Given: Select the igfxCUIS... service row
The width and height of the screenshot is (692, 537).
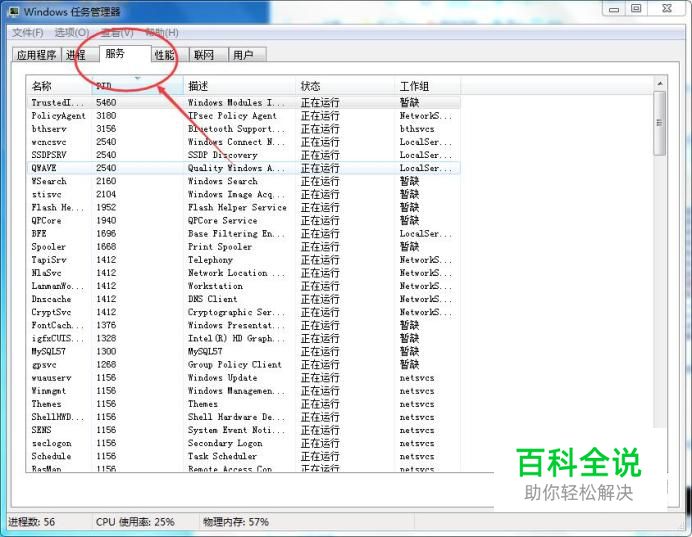Looking at the screenshot, I should click(243, 338).
